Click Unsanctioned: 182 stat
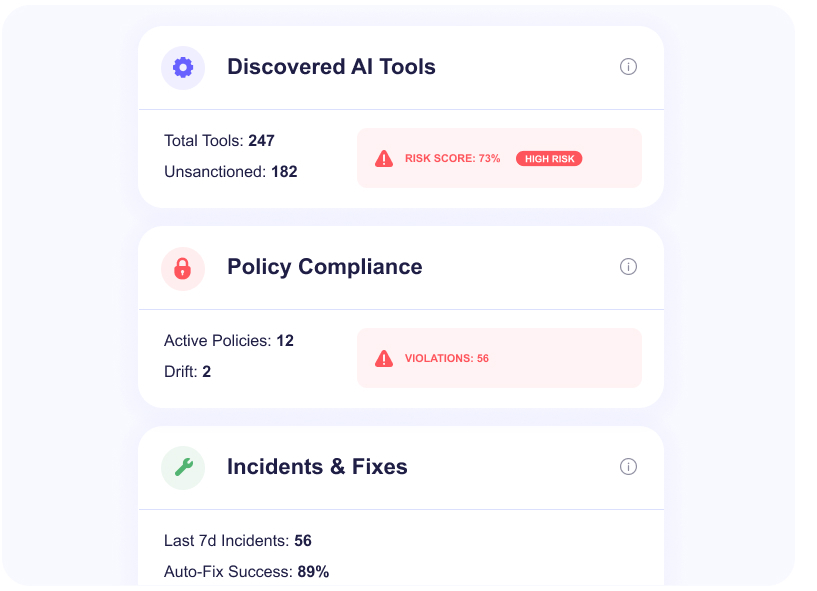817x591 pixels. click(230, 172)
